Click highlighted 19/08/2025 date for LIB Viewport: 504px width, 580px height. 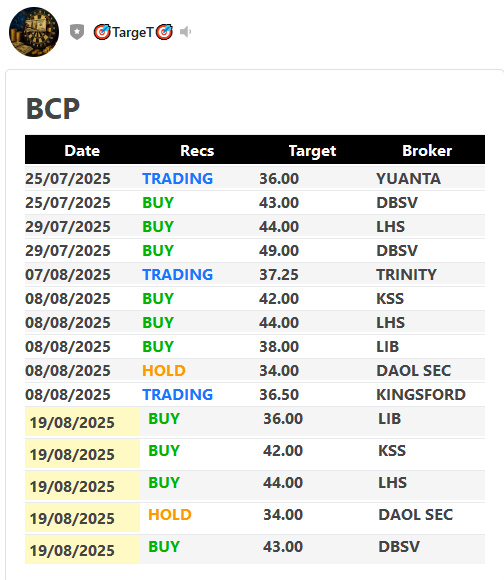pyautogui.click(x=72, y=422)
